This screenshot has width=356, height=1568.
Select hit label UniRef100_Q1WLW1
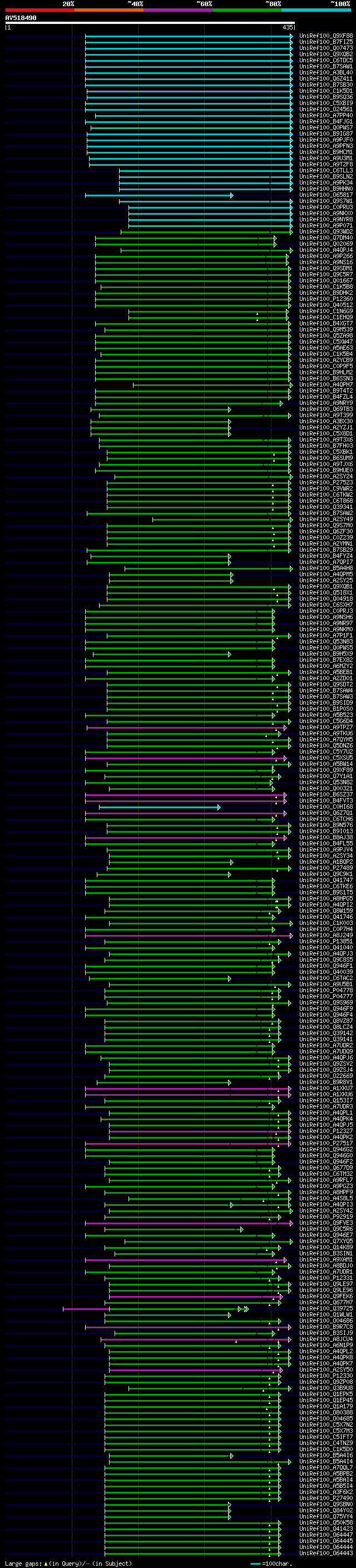click(x=326, y=1315)
